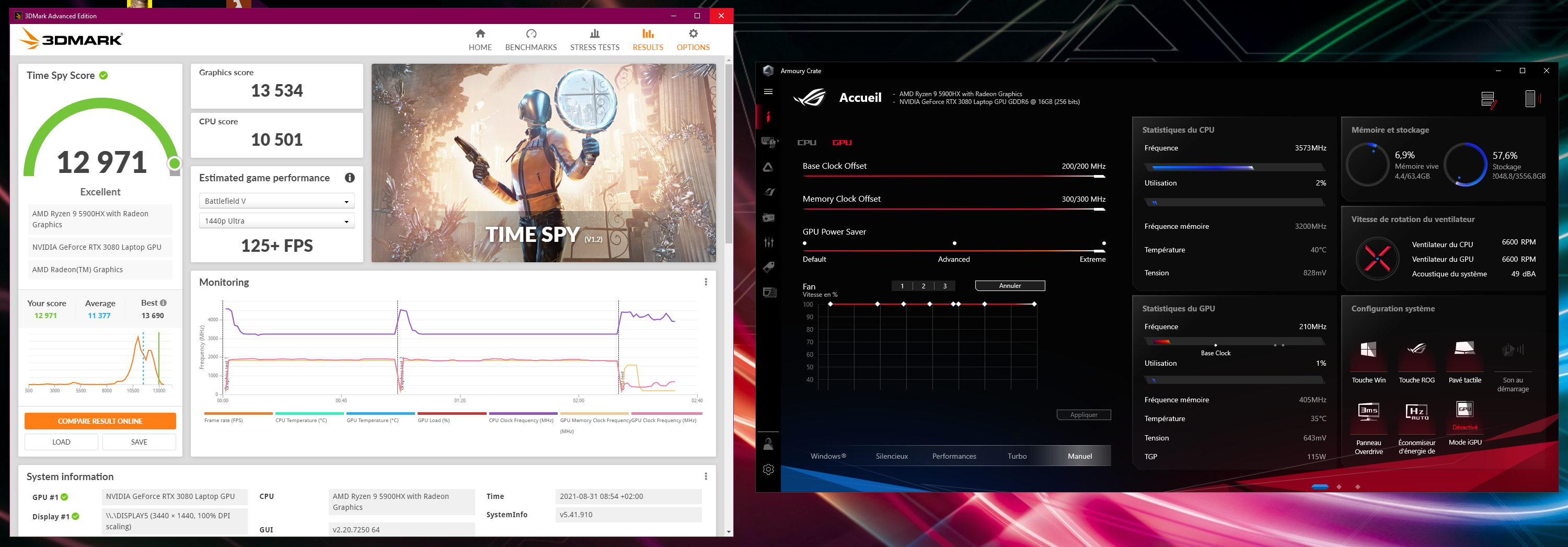The image size is (1568, 547).
Task: Click the LOAD button in 3DMark
Action: [x=61, y=442]
